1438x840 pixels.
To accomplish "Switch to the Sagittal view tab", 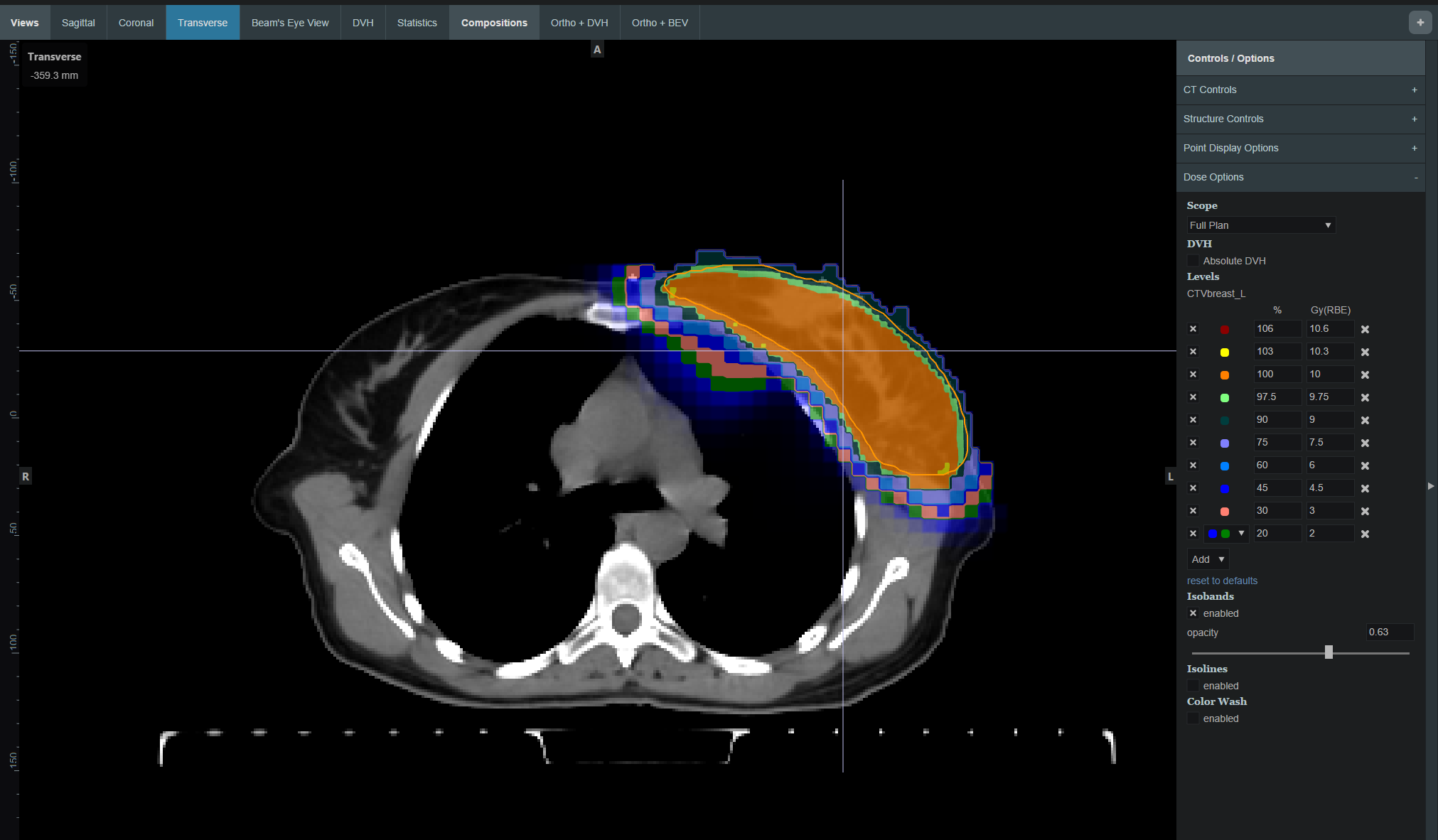I will click(x=78, y=23).
